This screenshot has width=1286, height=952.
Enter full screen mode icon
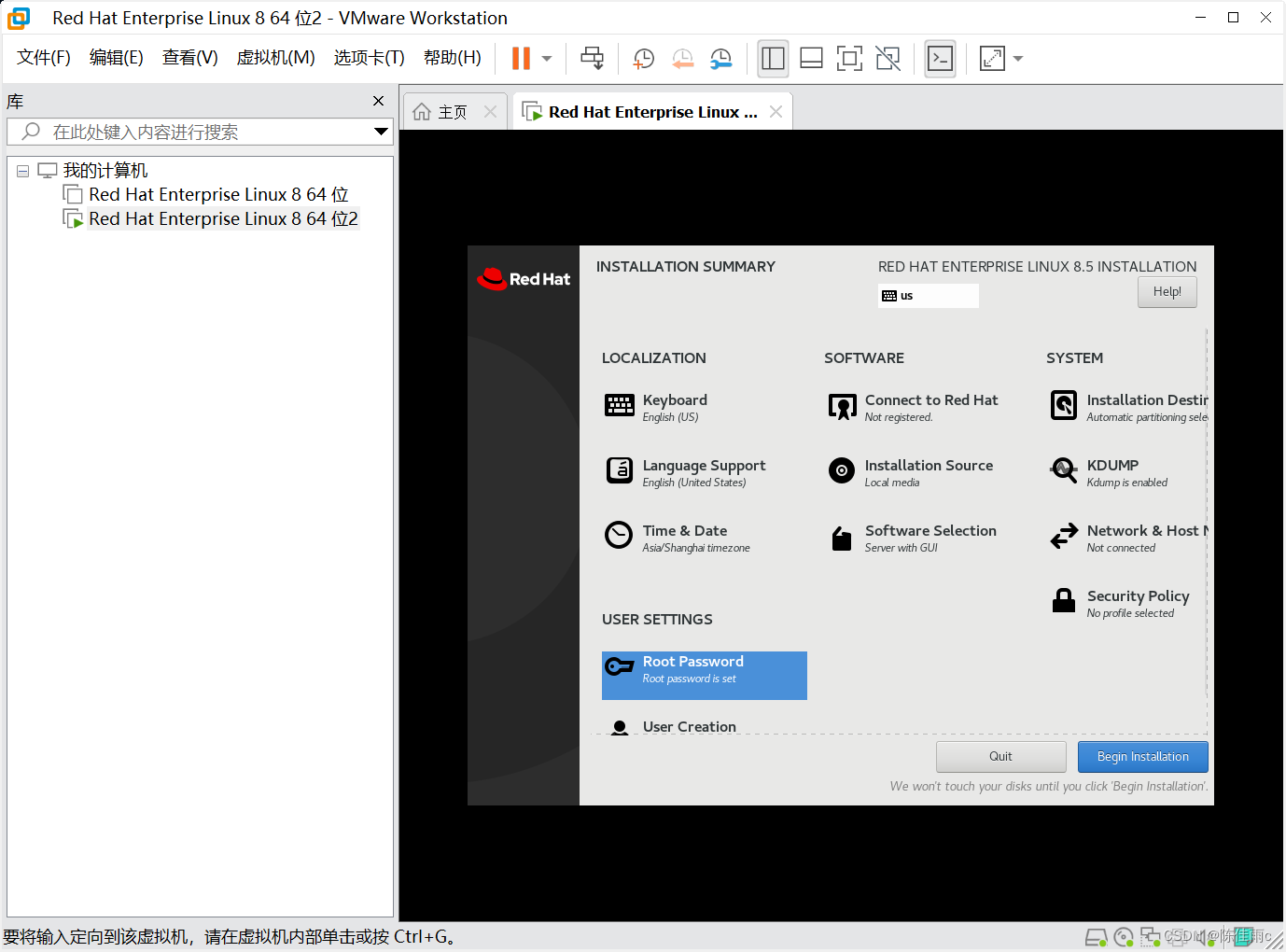[849, 58]
